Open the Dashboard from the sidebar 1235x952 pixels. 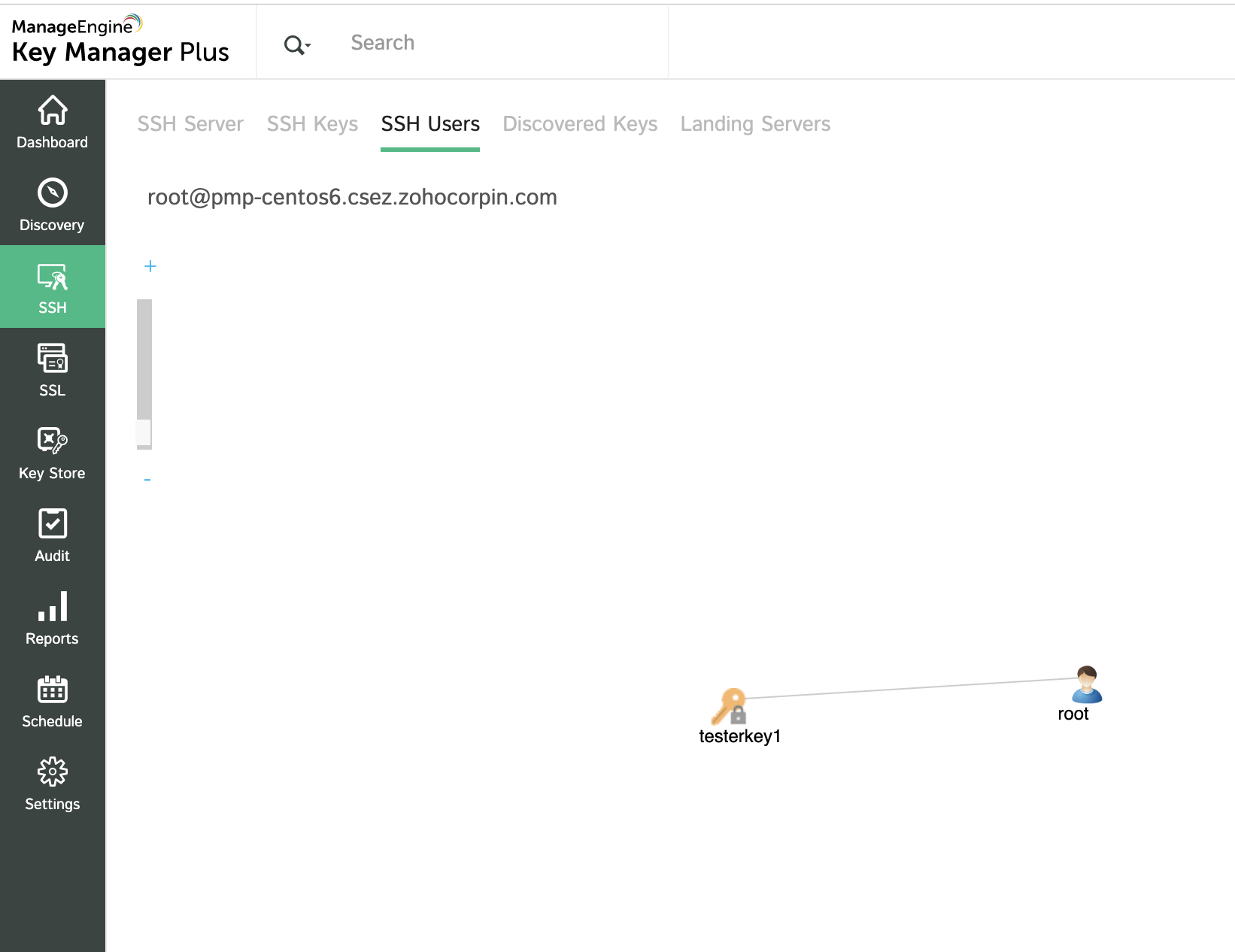click(x=52, y=123)
